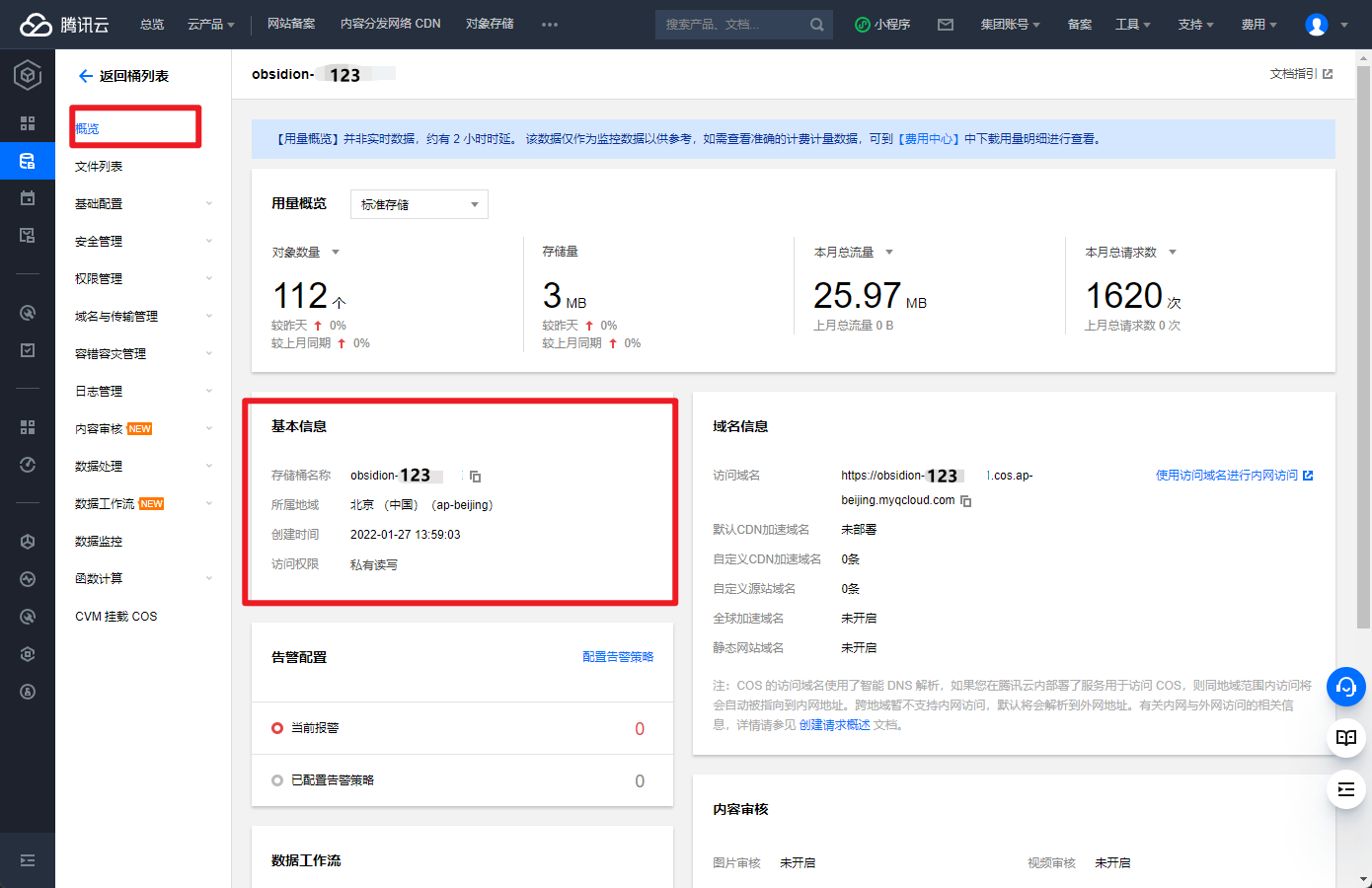Click the creation time 2022-01-27 13:59:03
Viewport: 1372px width, 888px height.
pyautogui.click(x=406, y=535)
